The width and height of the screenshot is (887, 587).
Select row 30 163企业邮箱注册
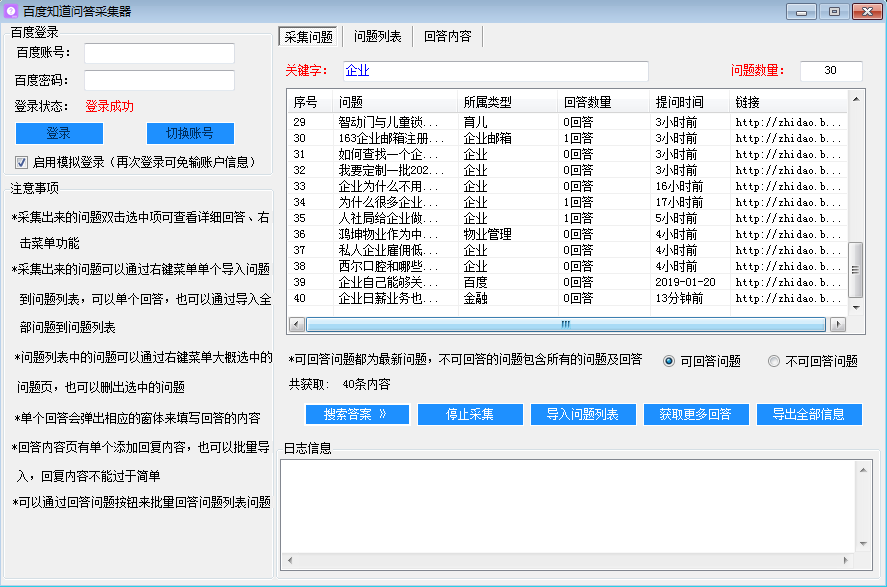(x=567, y=138)
